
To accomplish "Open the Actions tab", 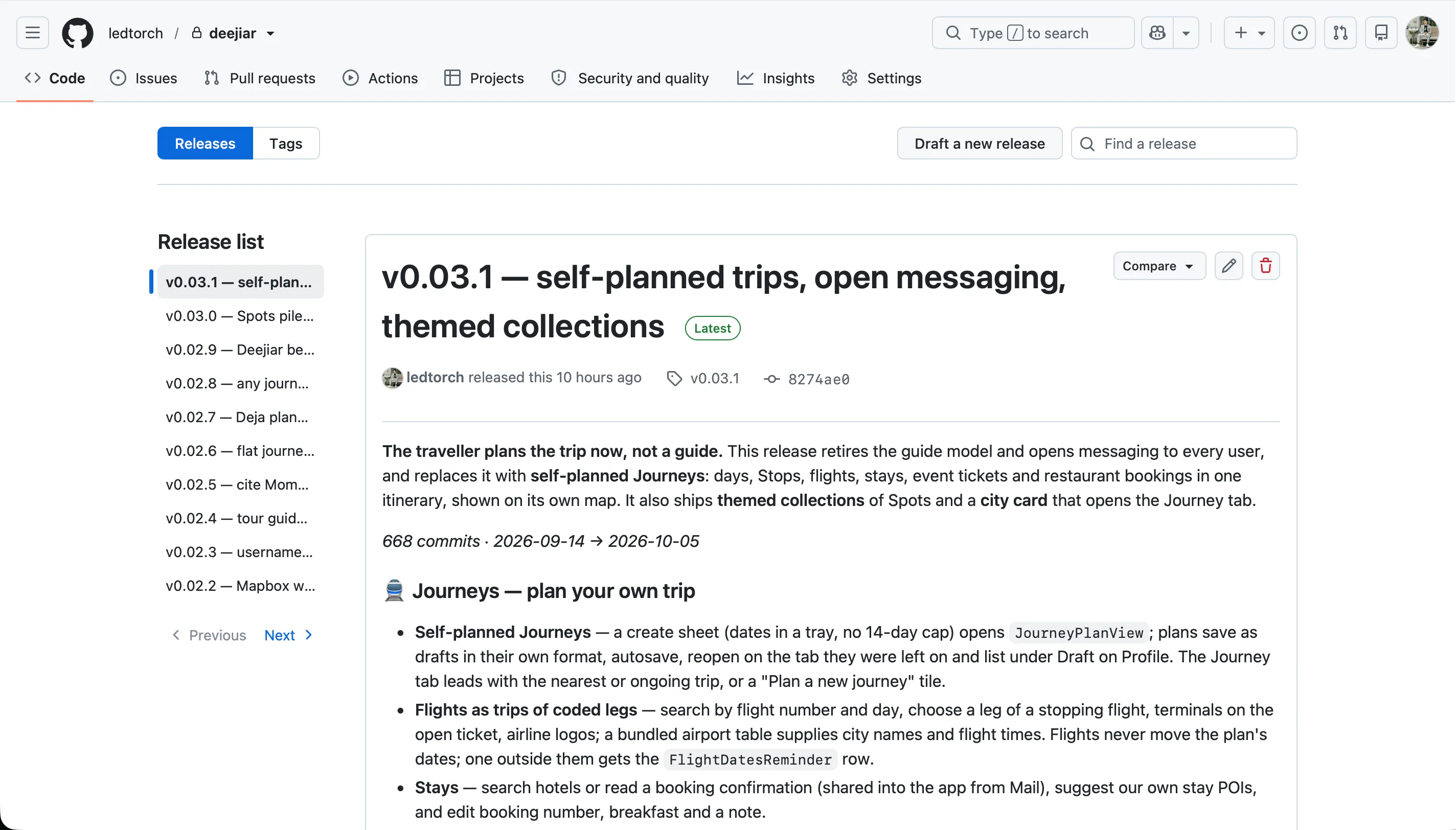I will coord(380,78).
